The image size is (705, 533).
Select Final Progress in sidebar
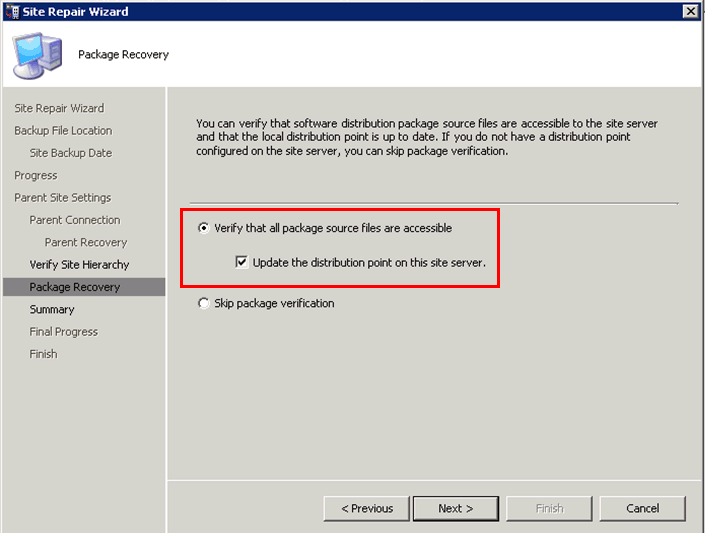tap(63, 332)
